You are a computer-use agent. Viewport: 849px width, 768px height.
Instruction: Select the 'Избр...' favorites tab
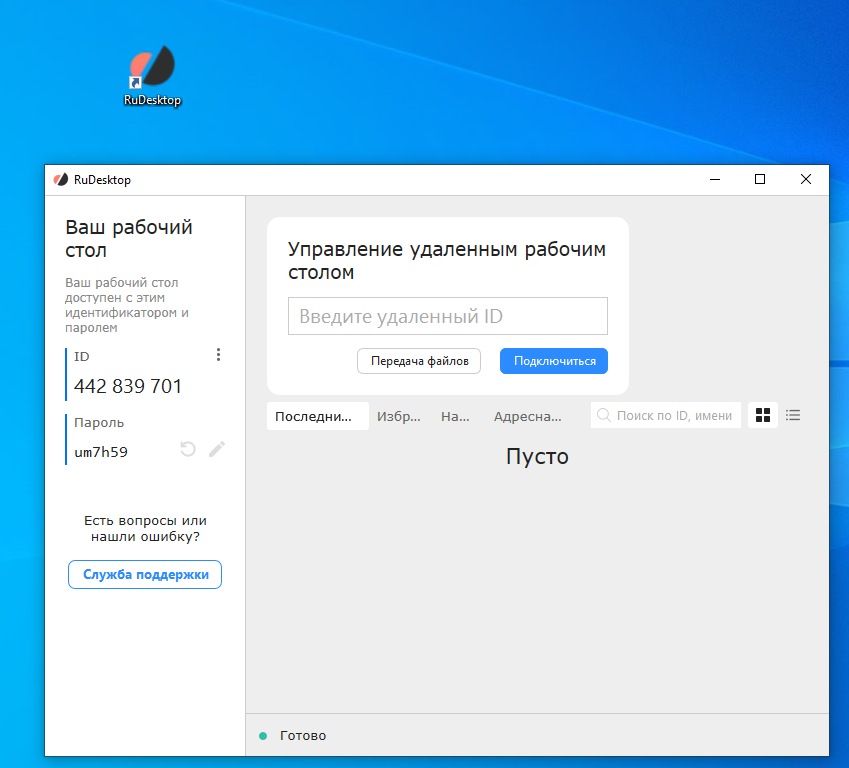tap(399, 416)
